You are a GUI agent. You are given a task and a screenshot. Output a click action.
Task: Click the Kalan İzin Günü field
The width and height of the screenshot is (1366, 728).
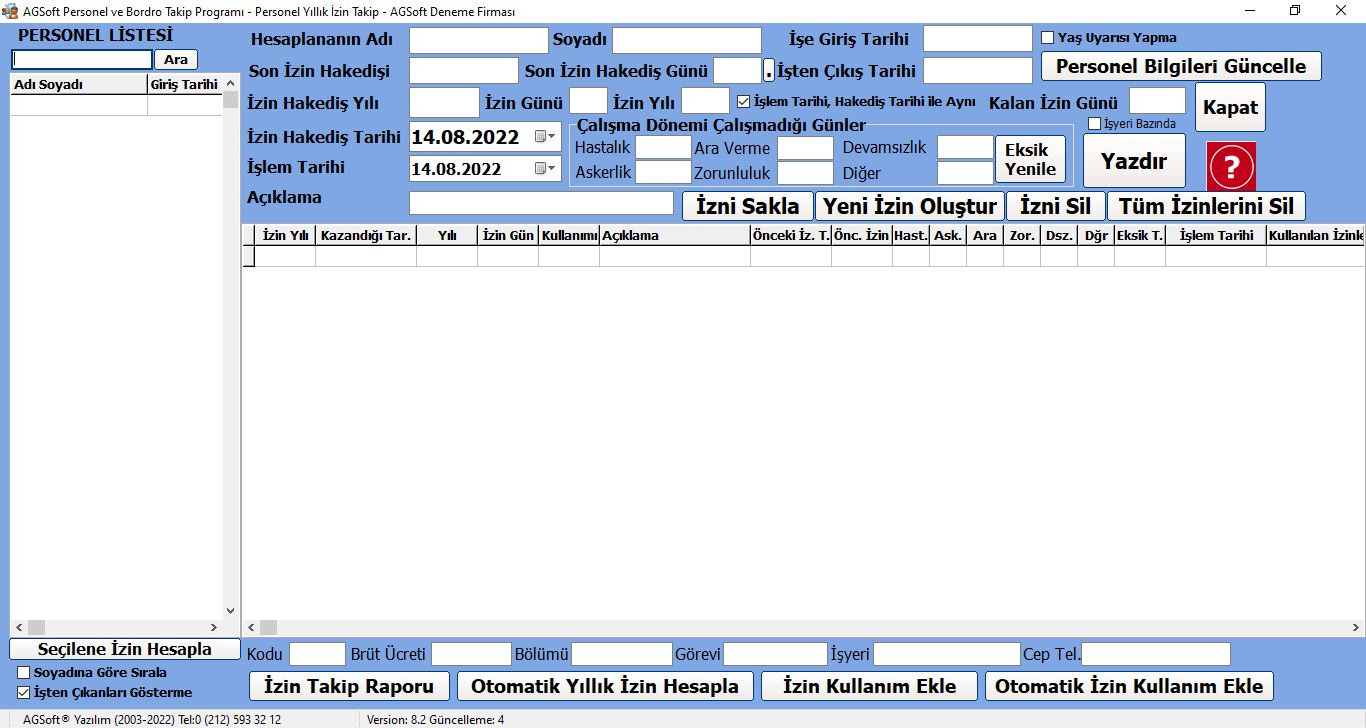pos(1157,102)
